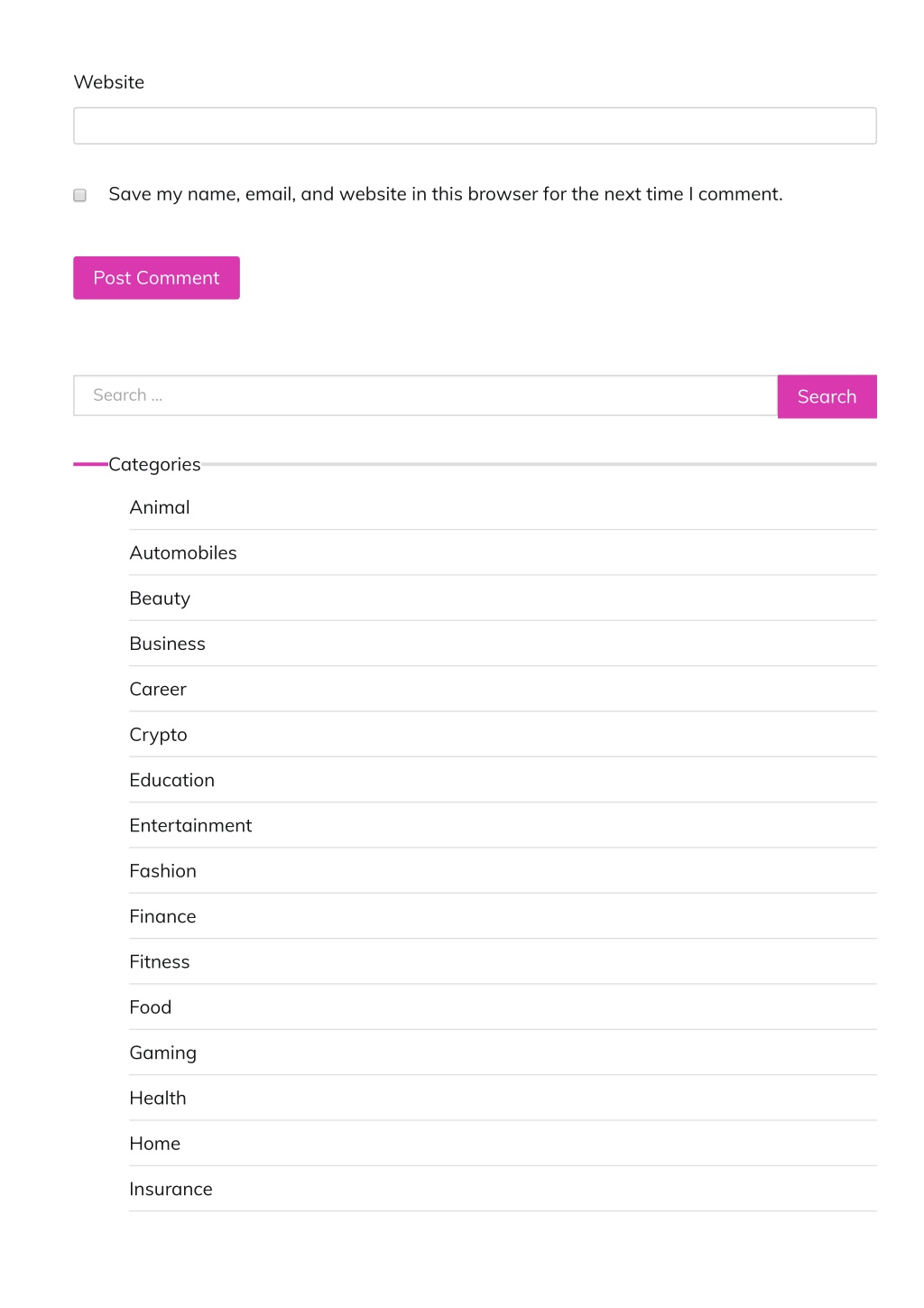Open the Fitness category link
924x1308 pixels.
pos(160,961)
